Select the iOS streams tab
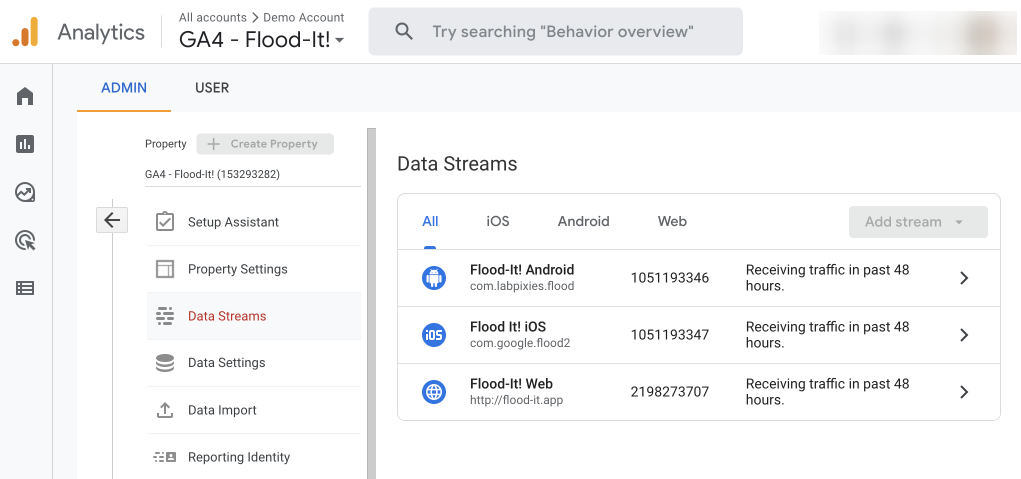This screenshot has height=479, width=1021. tap(498, 221)
